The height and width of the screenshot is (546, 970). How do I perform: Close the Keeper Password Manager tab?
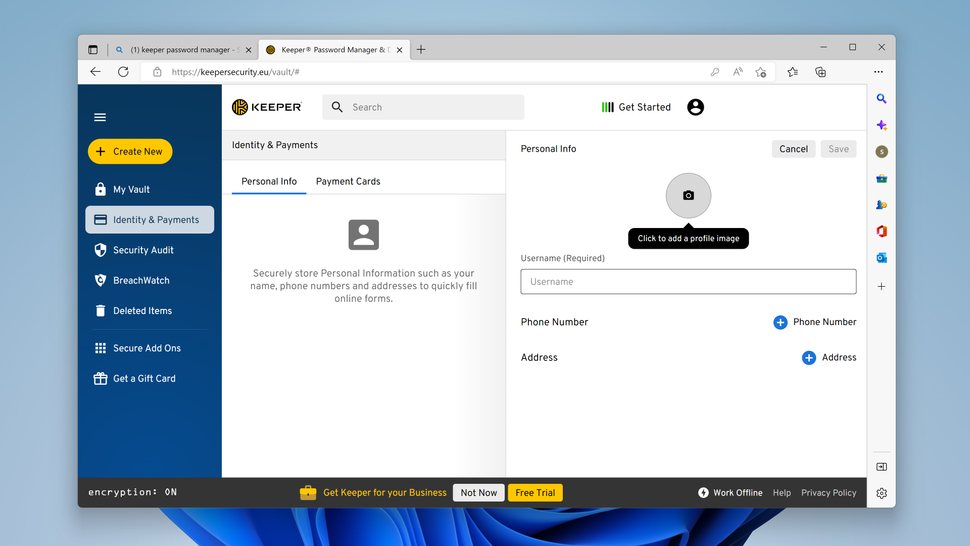tap(400, 49)
